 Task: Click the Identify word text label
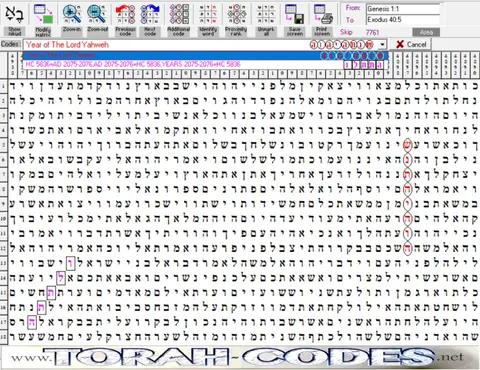pos(208,31)
